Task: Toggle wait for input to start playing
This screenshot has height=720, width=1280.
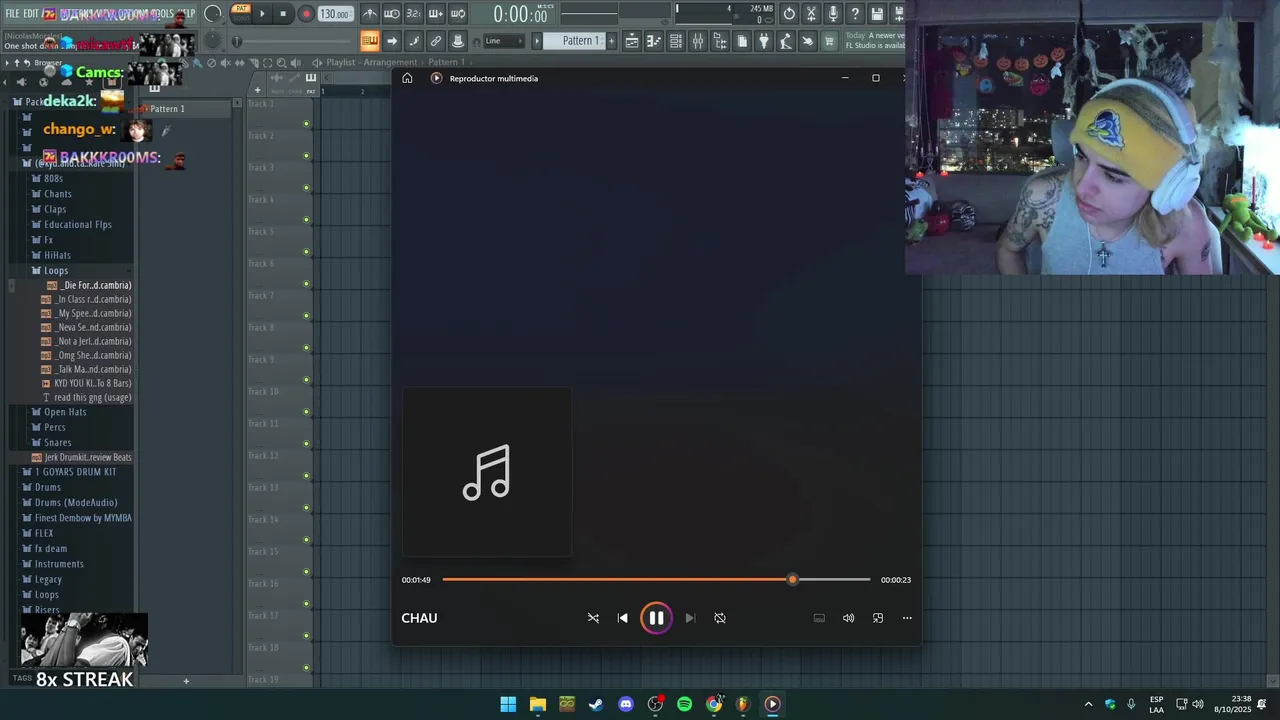Action: 392,14
